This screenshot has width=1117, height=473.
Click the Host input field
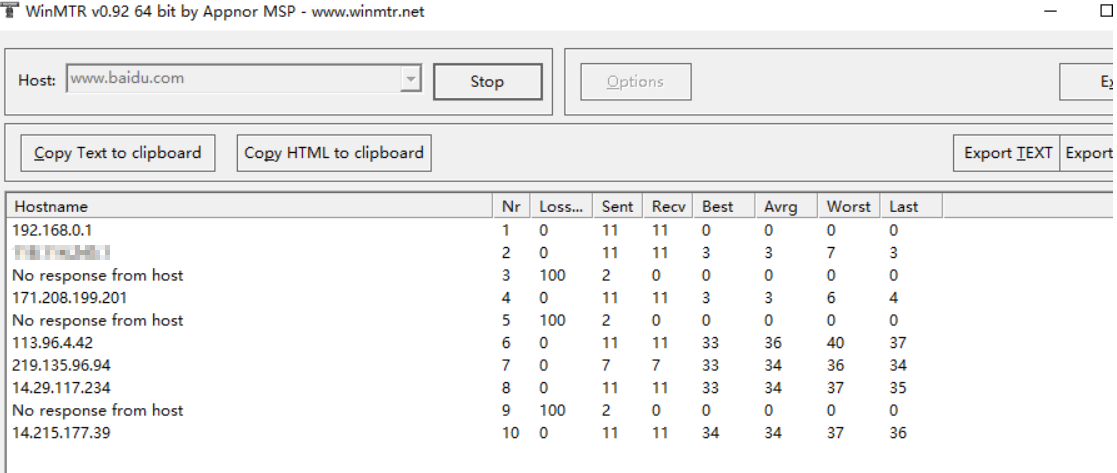tap(233, 79)
